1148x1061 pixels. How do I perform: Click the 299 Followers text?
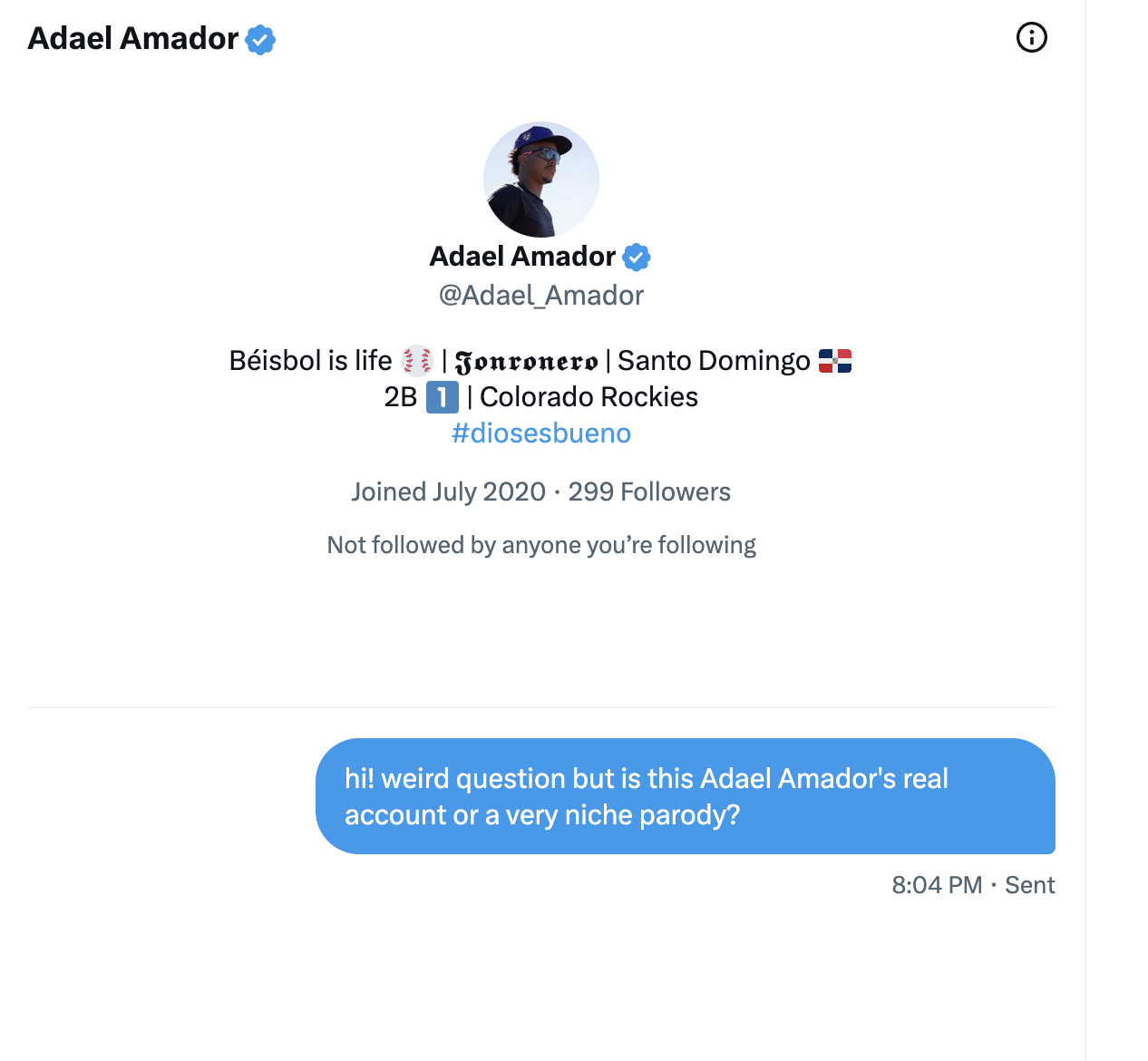649,492
